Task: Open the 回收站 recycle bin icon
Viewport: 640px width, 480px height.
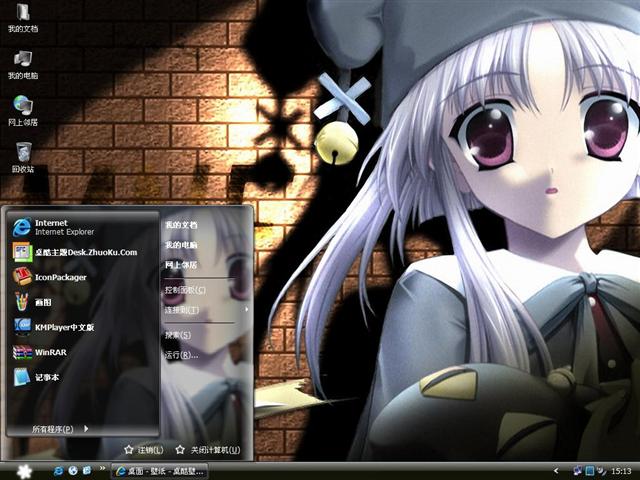Action: pyautogui.click(x=23, y=158)
